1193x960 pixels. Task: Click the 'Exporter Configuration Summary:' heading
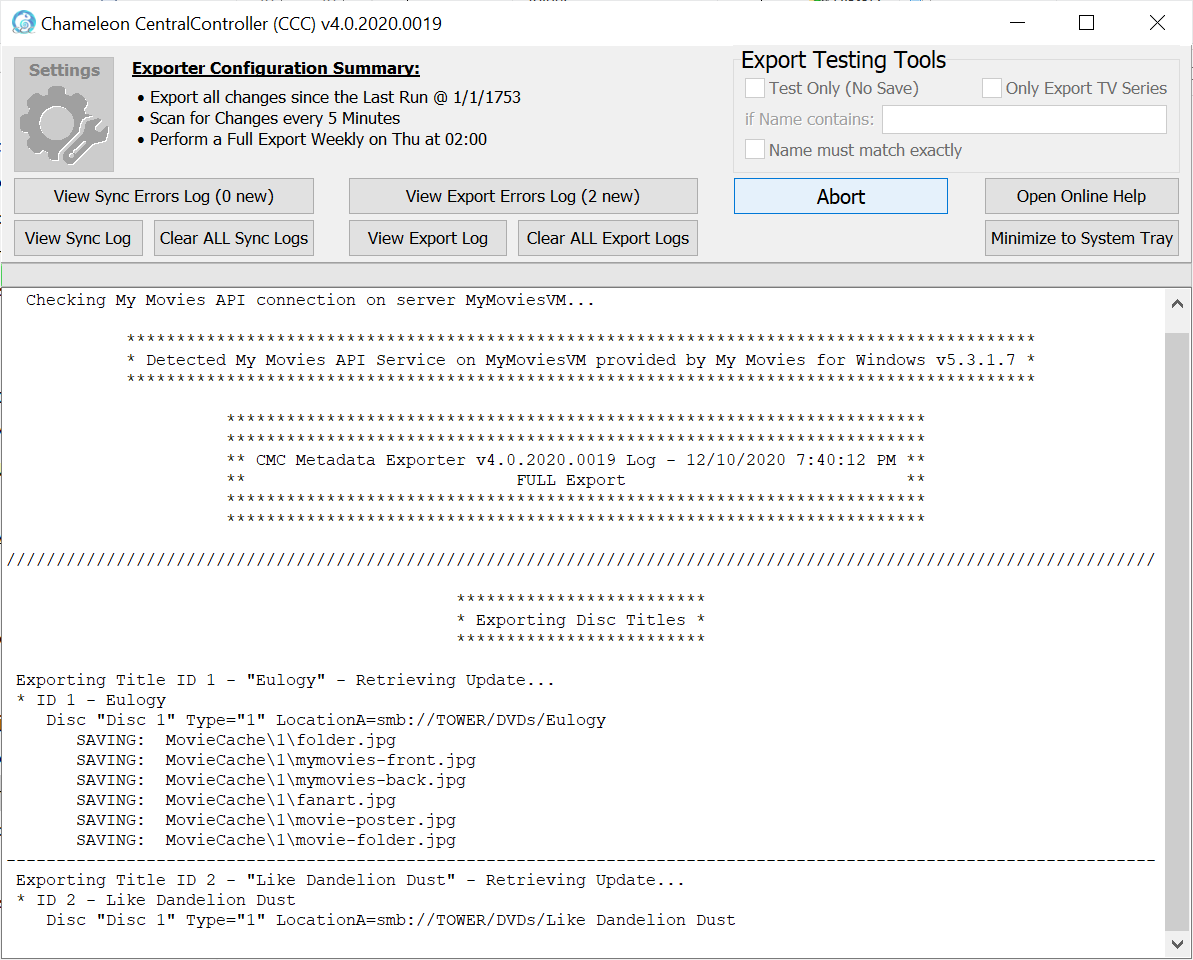[275, 68]
